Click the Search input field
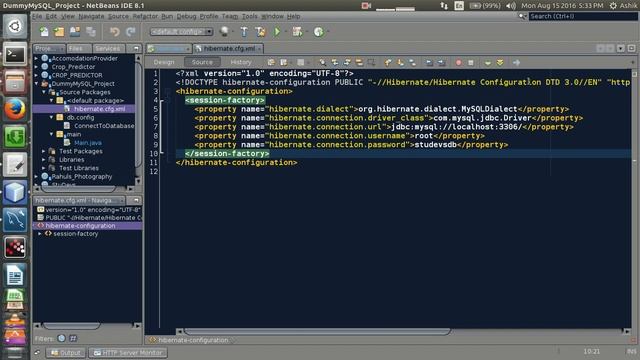The image size is (640, 360). [x=583, y=16]
